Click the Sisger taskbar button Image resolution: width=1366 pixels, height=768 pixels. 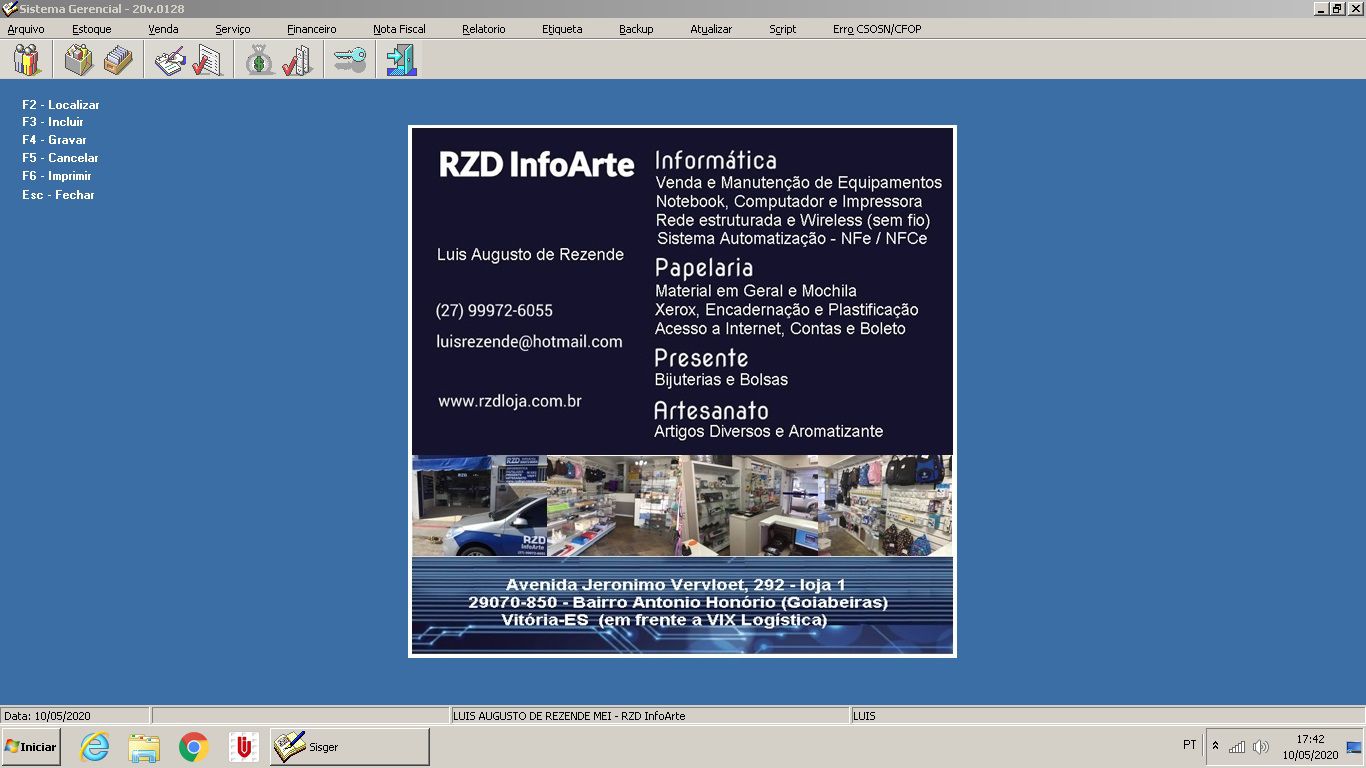tap(350, 747)
